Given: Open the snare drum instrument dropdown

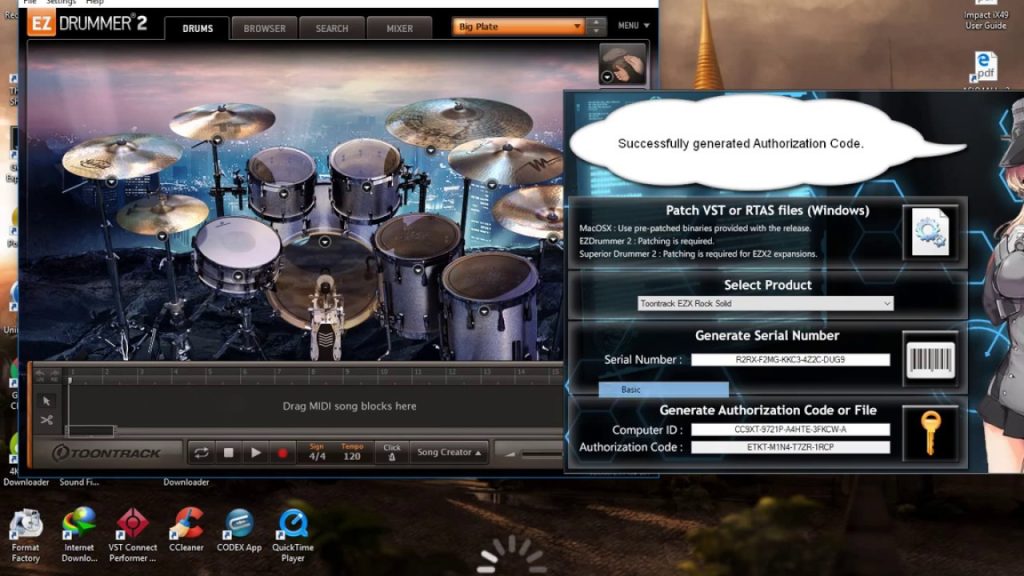Looking at the screenshot, I should tap(238, 276).
